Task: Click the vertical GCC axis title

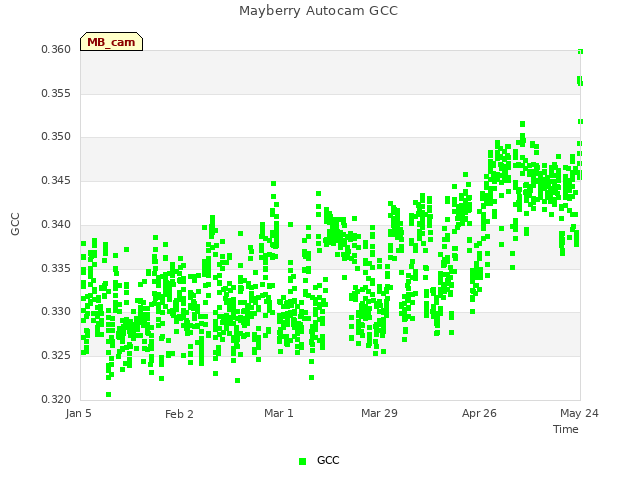Action: click(15, 224)
